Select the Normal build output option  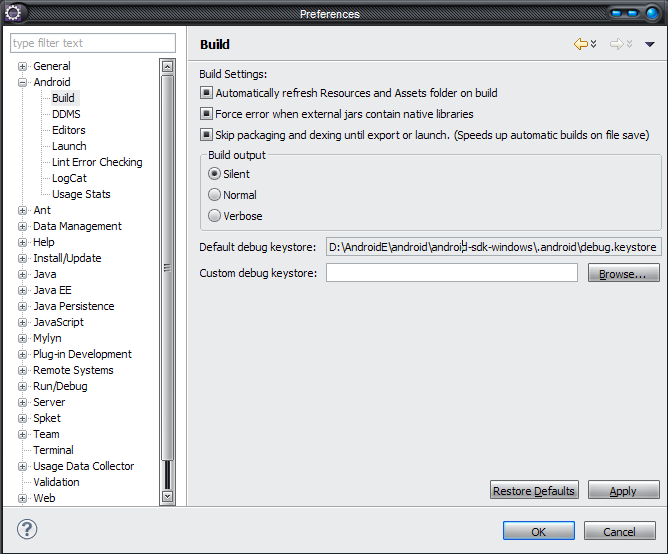tap(214, 195)
